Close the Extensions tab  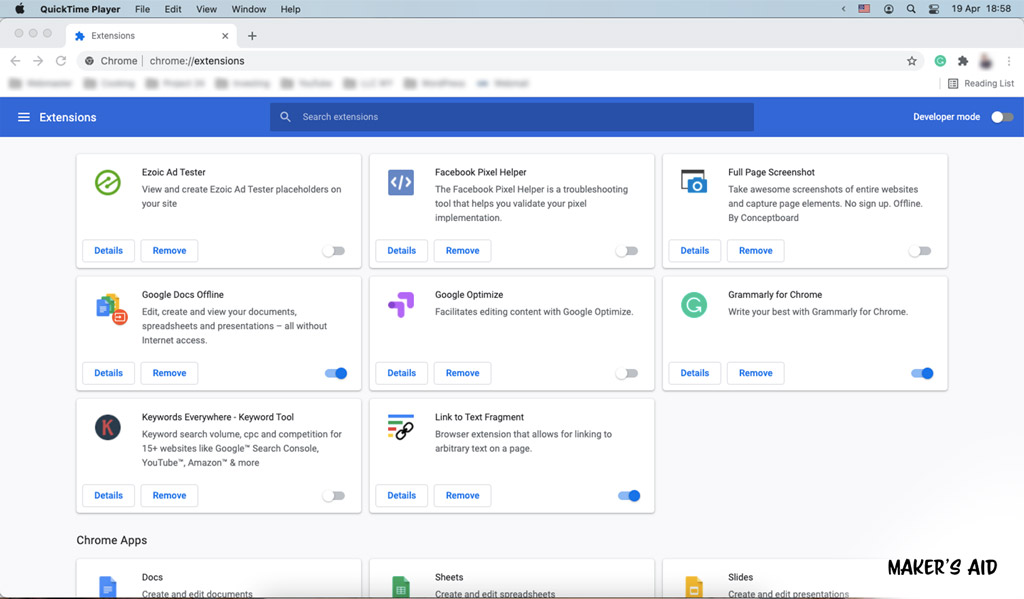point(225,36)
